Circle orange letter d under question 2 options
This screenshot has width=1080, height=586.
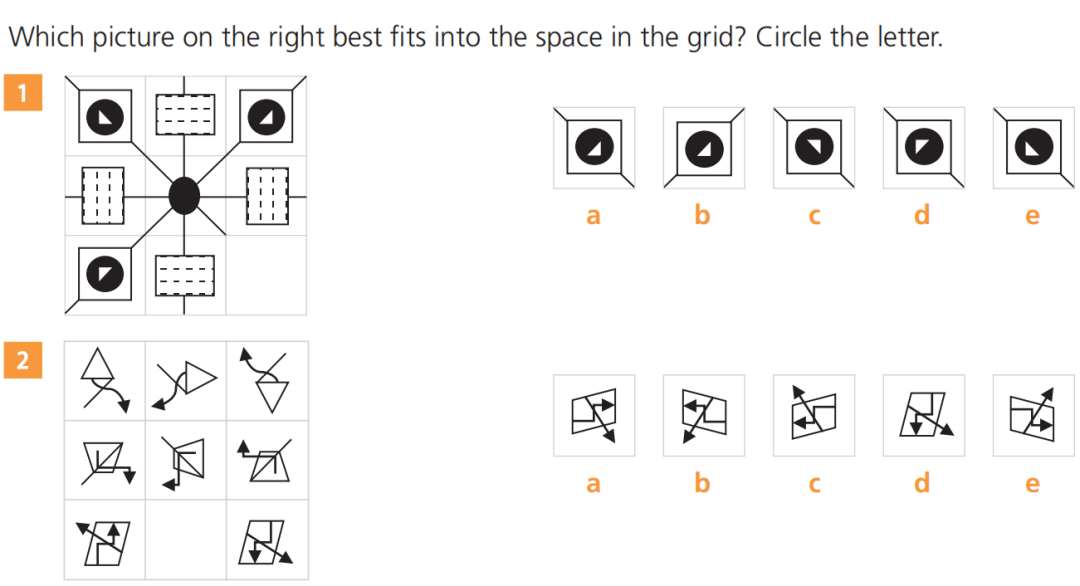(x=923, y=484)
